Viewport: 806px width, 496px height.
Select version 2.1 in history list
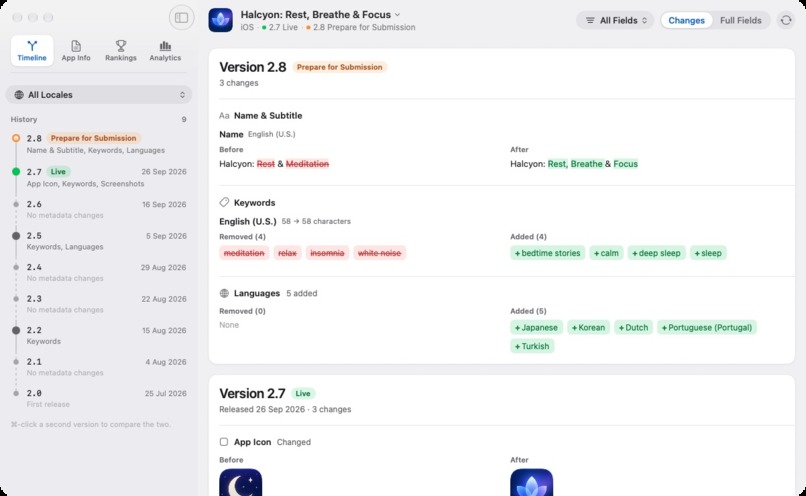pyautogui.click(x=99, y=366)
